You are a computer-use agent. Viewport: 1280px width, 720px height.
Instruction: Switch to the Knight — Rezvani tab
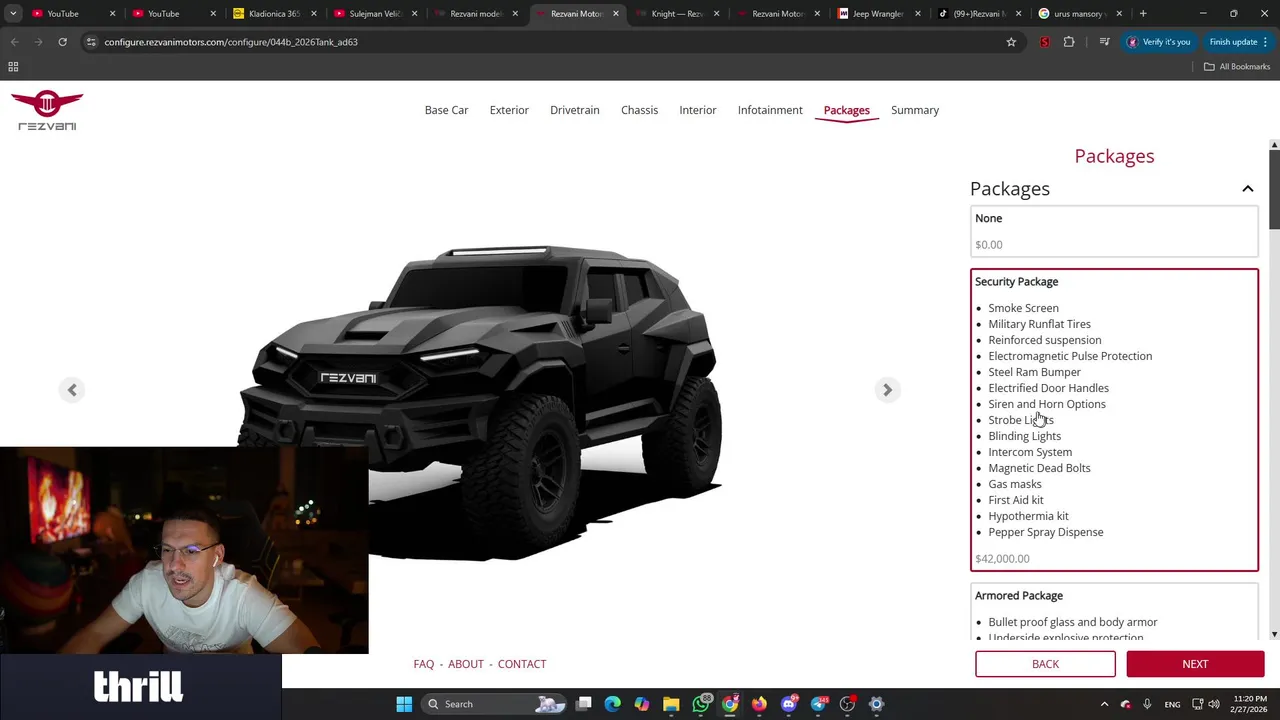point(676,14)
